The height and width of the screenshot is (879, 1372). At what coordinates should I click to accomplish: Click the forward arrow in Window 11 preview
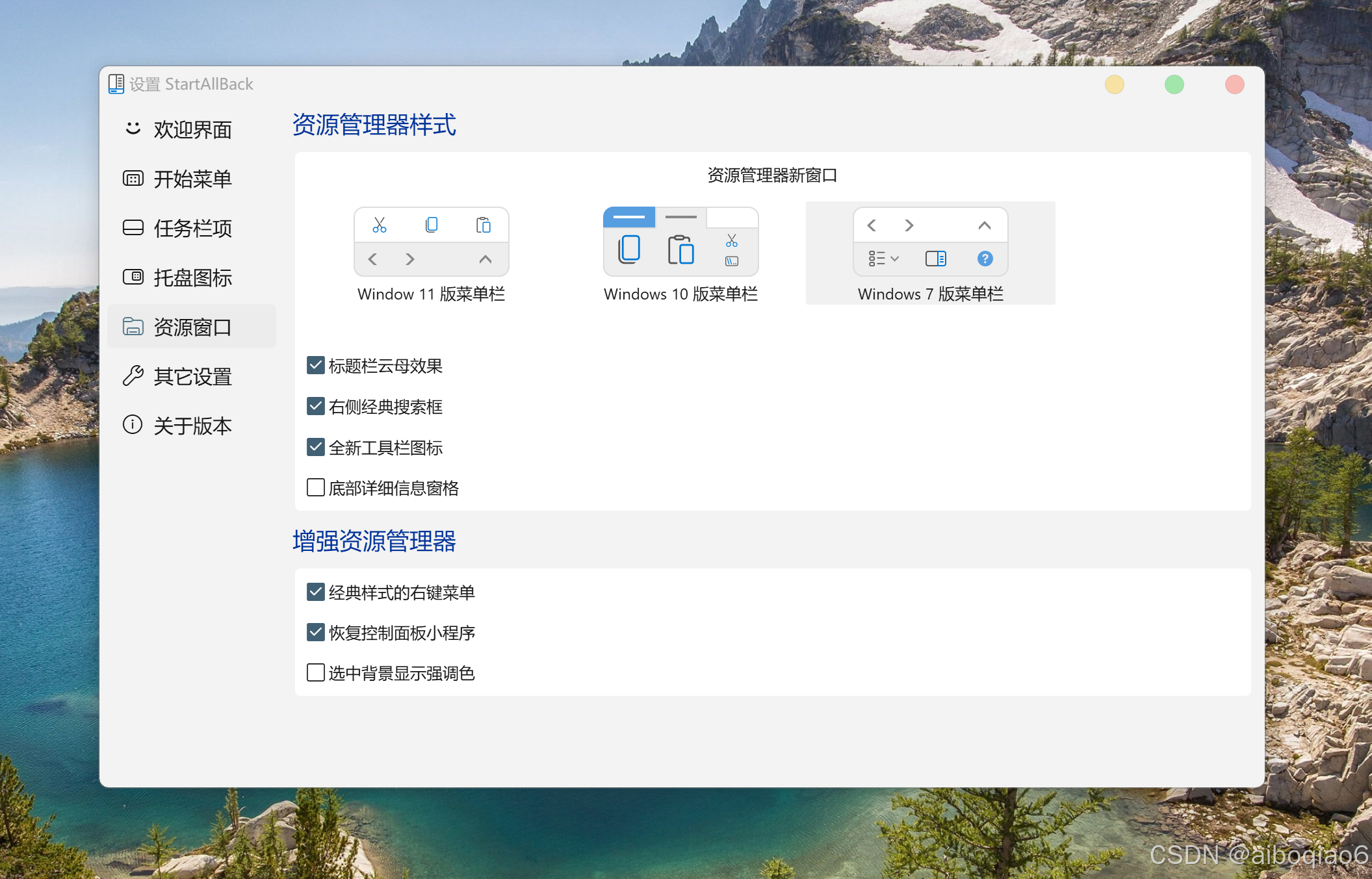tap(409, 259)
